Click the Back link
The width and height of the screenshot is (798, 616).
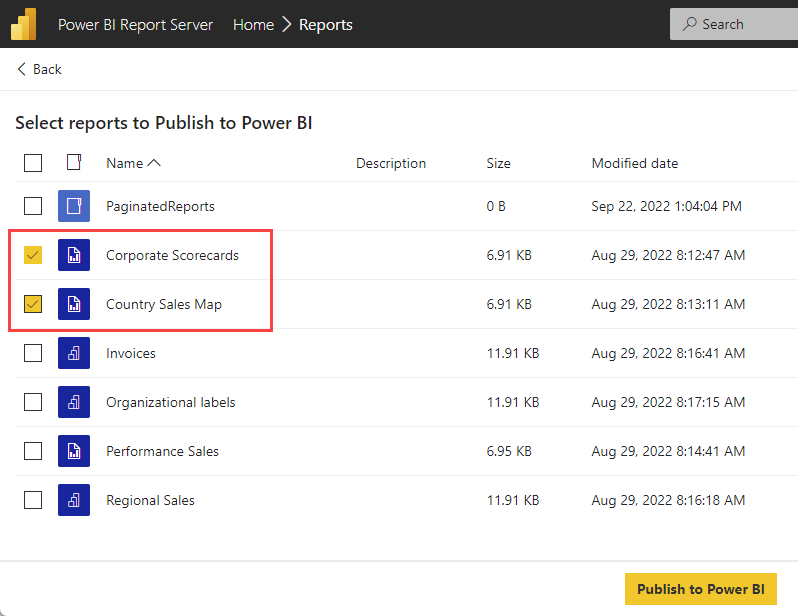[x=40, y=69]
